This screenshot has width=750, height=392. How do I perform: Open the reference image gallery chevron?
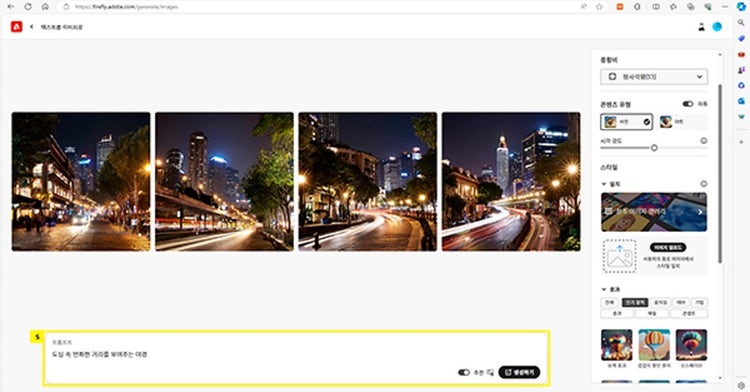700,212
